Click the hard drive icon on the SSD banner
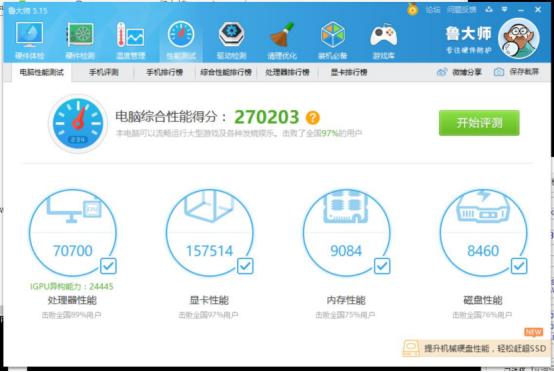This screenshot has height=372, width=554. (x=411, y=348)
